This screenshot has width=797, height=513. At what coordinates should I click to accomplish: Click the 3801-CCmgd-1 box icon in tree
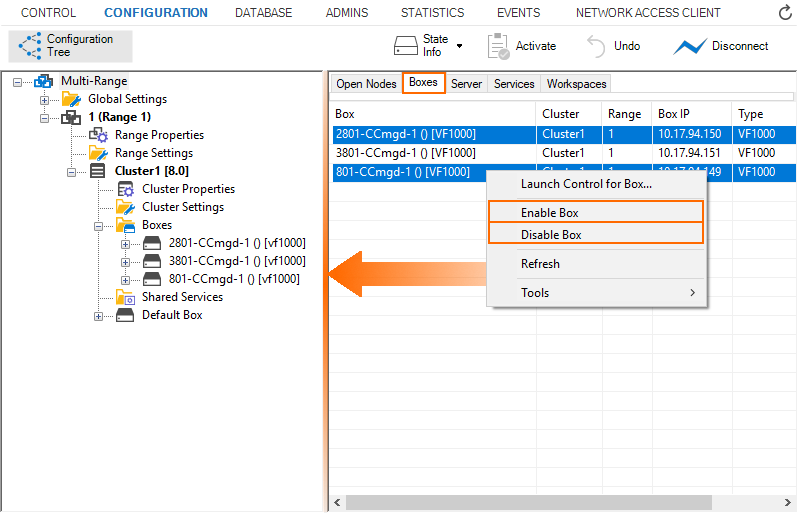coord(152,261)
